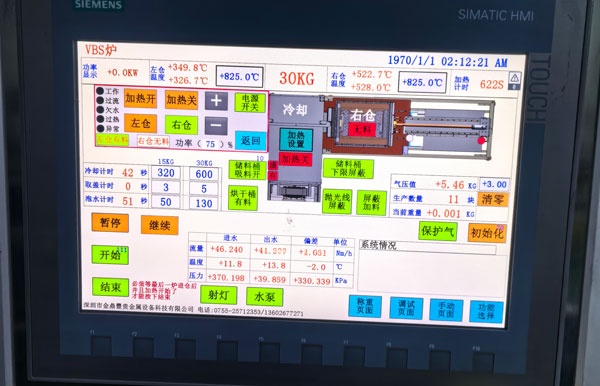Click the left chamber setpoint +825.0℃ field
Viewport: 600px width, 386px height.
tap(240, 77)
